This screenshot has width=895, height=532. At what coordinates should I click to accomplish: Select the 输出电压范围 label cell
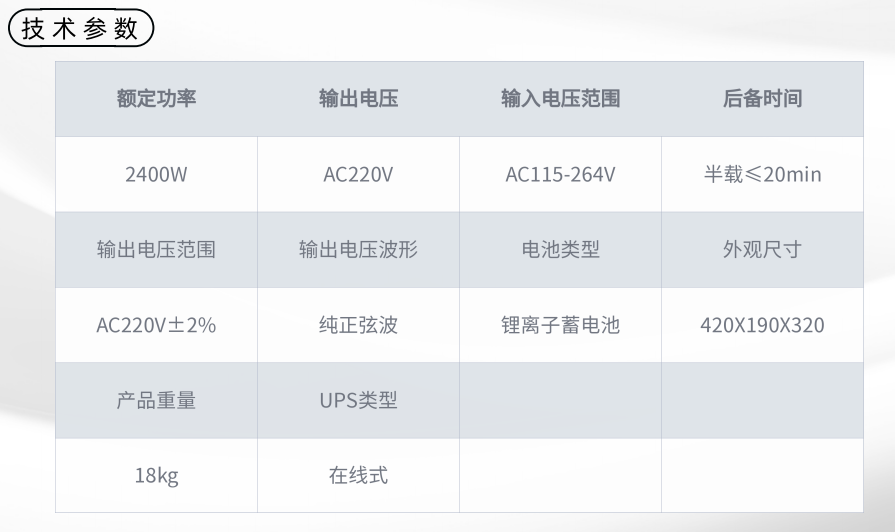point(156,249)
